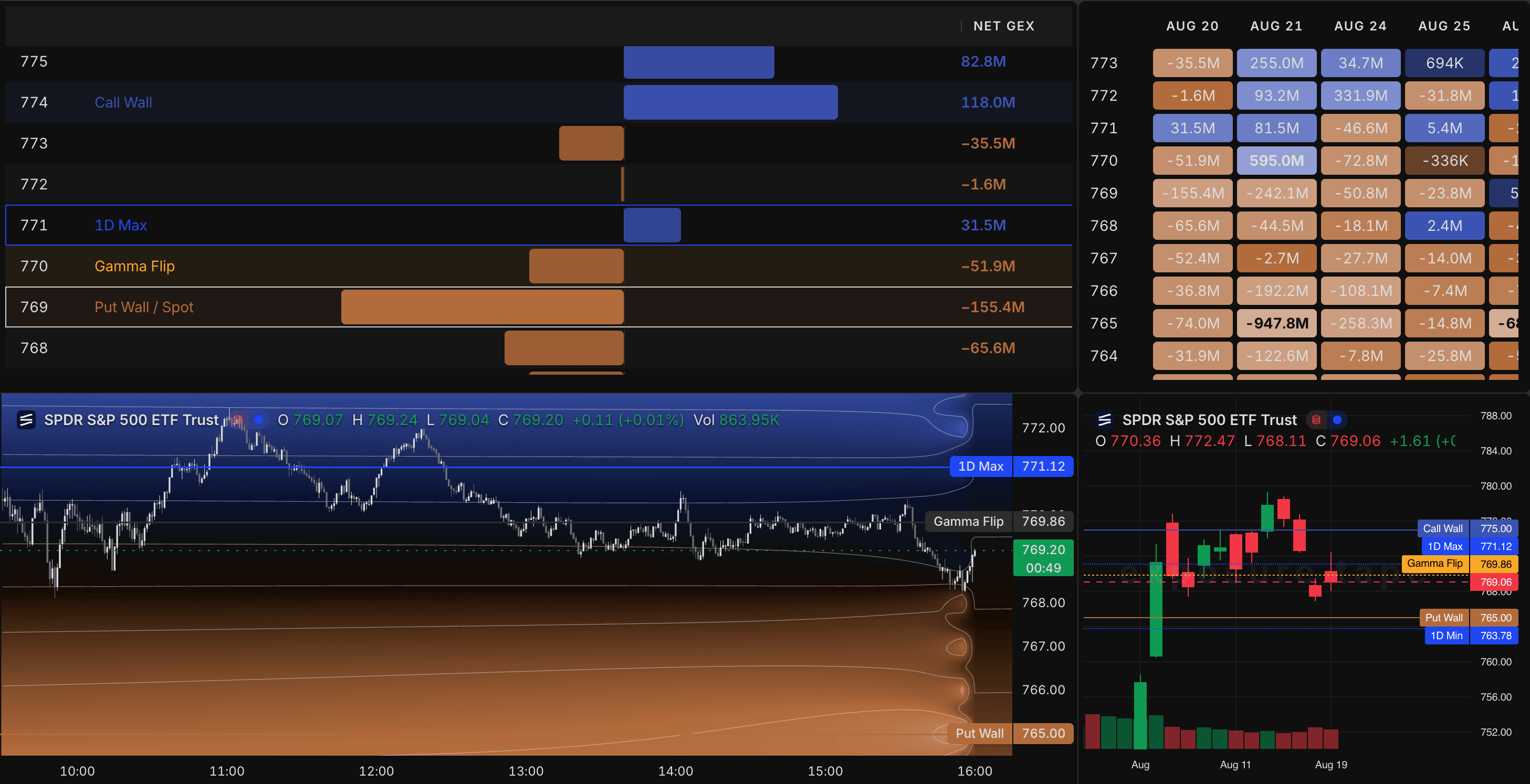
Task: Click the 331.9M heatmap cell
Action: (1361, 96)
